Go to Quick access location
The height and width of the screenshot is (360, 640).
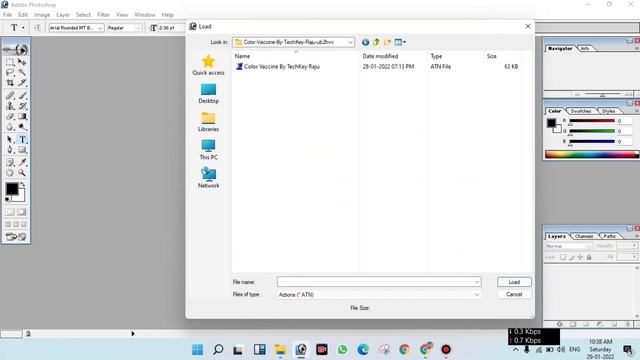point(208,65)
